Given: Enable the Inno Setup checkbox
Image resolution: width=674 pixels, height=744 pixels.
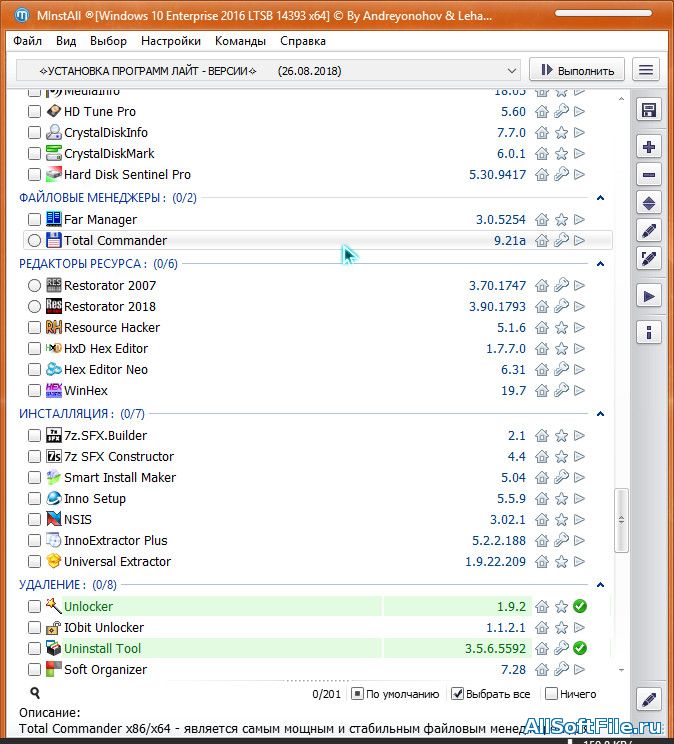Looking at the screenshot, I should click(34, 499).
